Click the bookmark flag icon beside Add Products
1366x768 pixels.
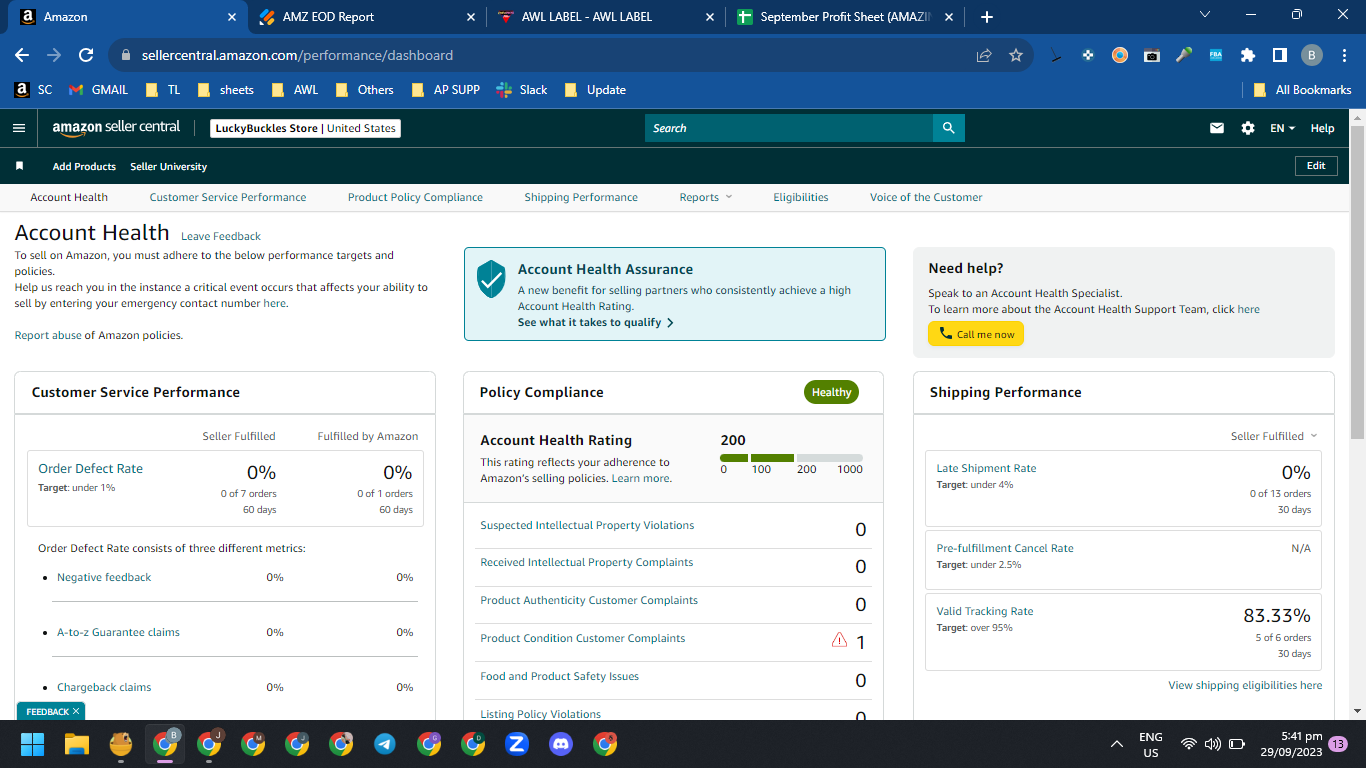pos(19,166)
